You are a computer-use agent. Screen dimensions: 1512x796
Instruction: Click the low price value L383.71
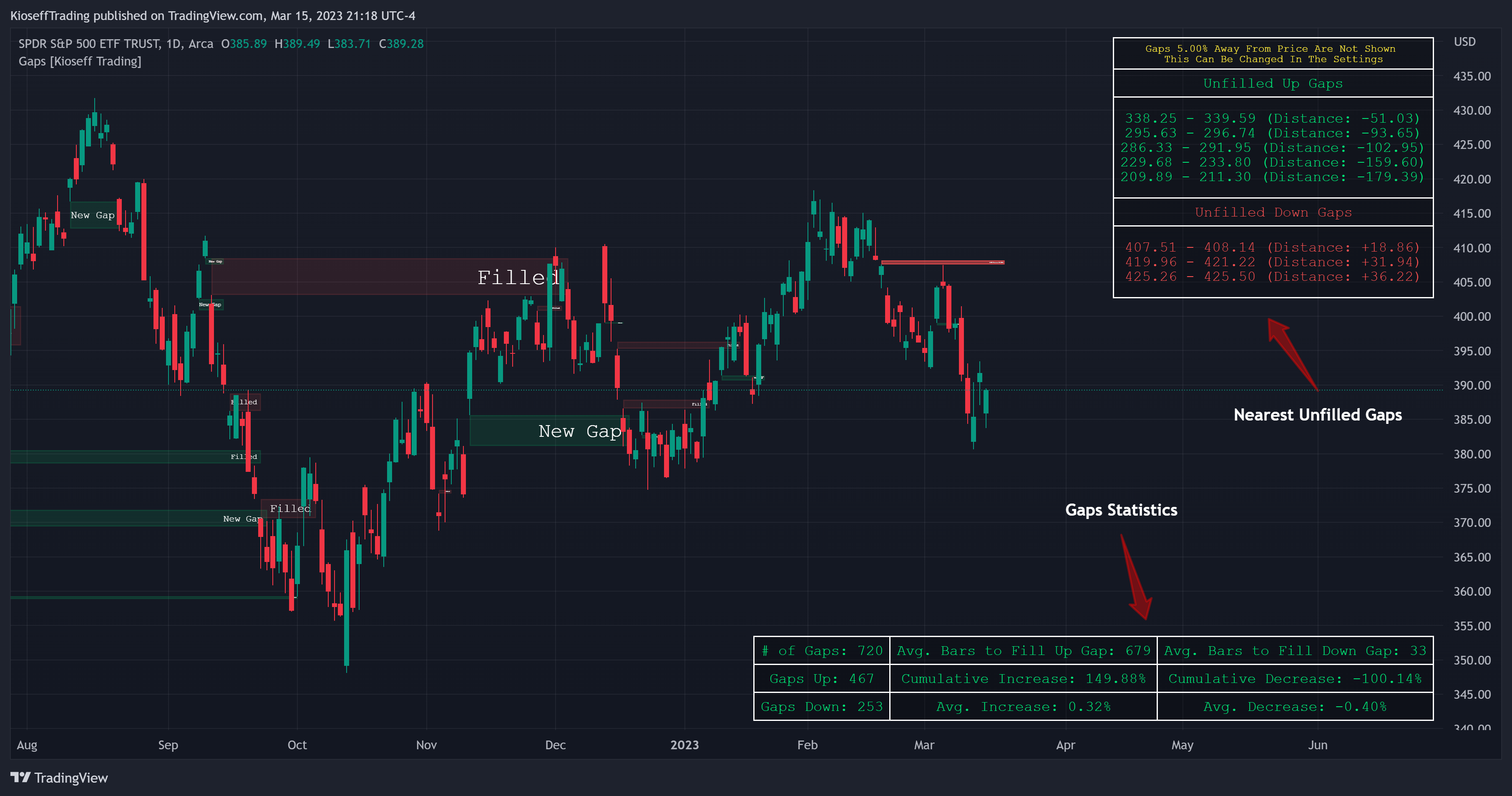coord(349,43)
